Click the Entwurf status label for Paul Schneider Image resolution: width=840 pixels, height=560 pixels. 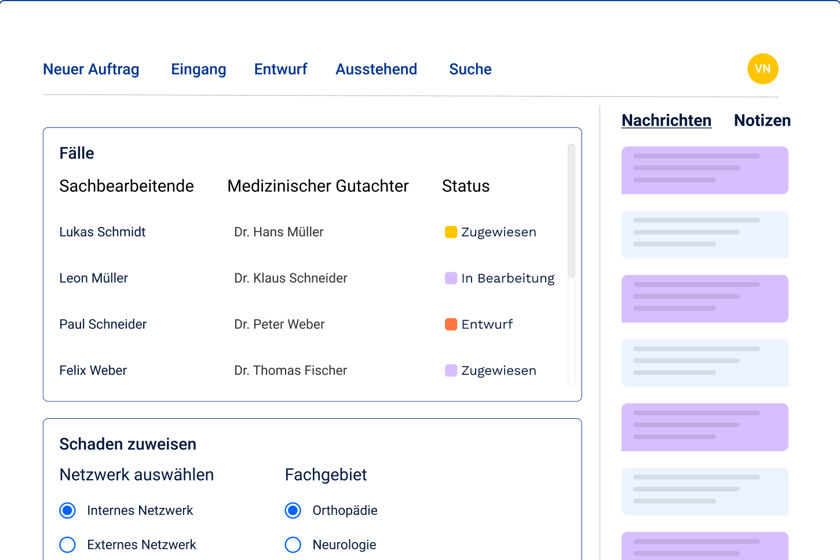tap(487, 324)
